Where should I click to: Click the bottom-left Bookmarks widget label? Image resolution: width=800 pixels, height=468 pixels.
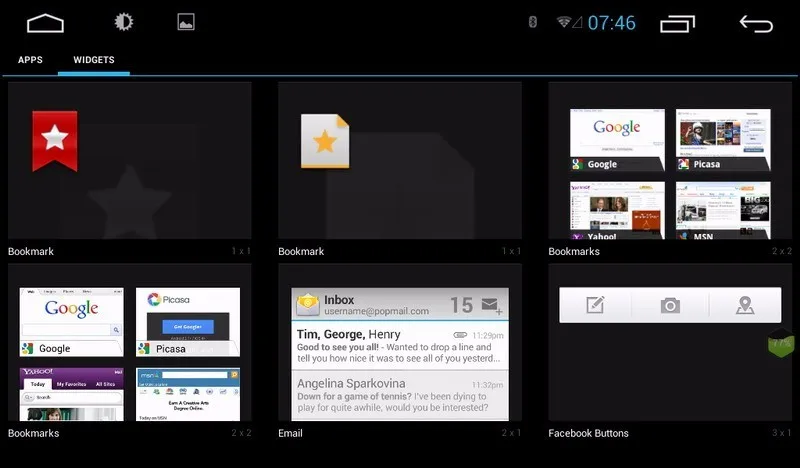[x=34, y=433]
